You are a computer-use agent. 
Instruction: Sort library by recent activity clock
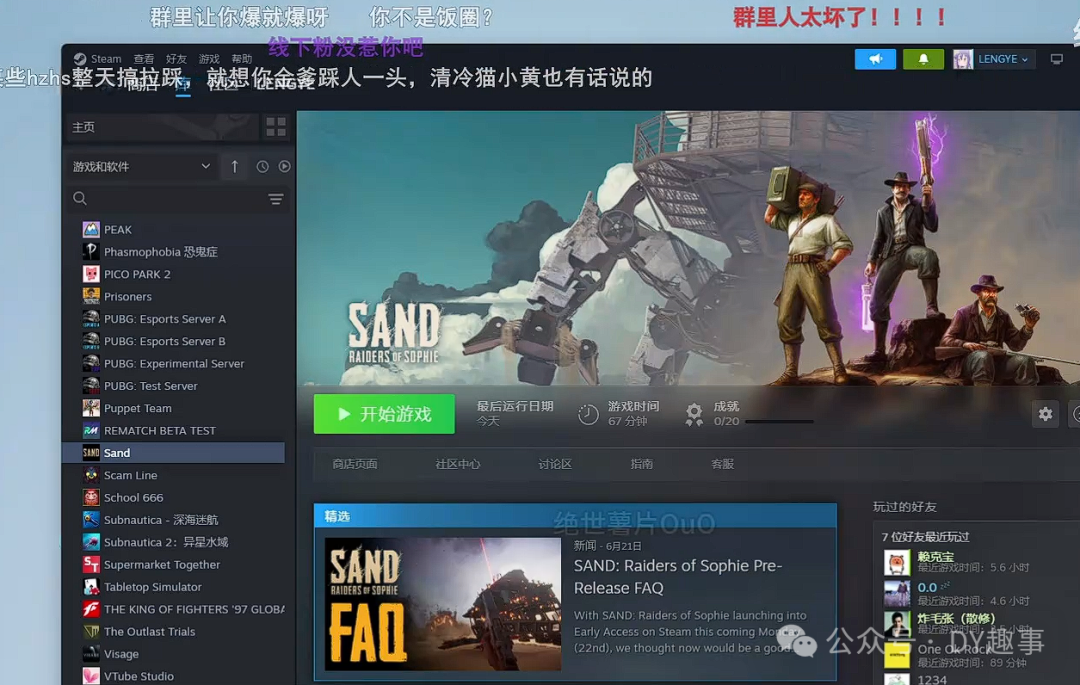tap(262, 167)
